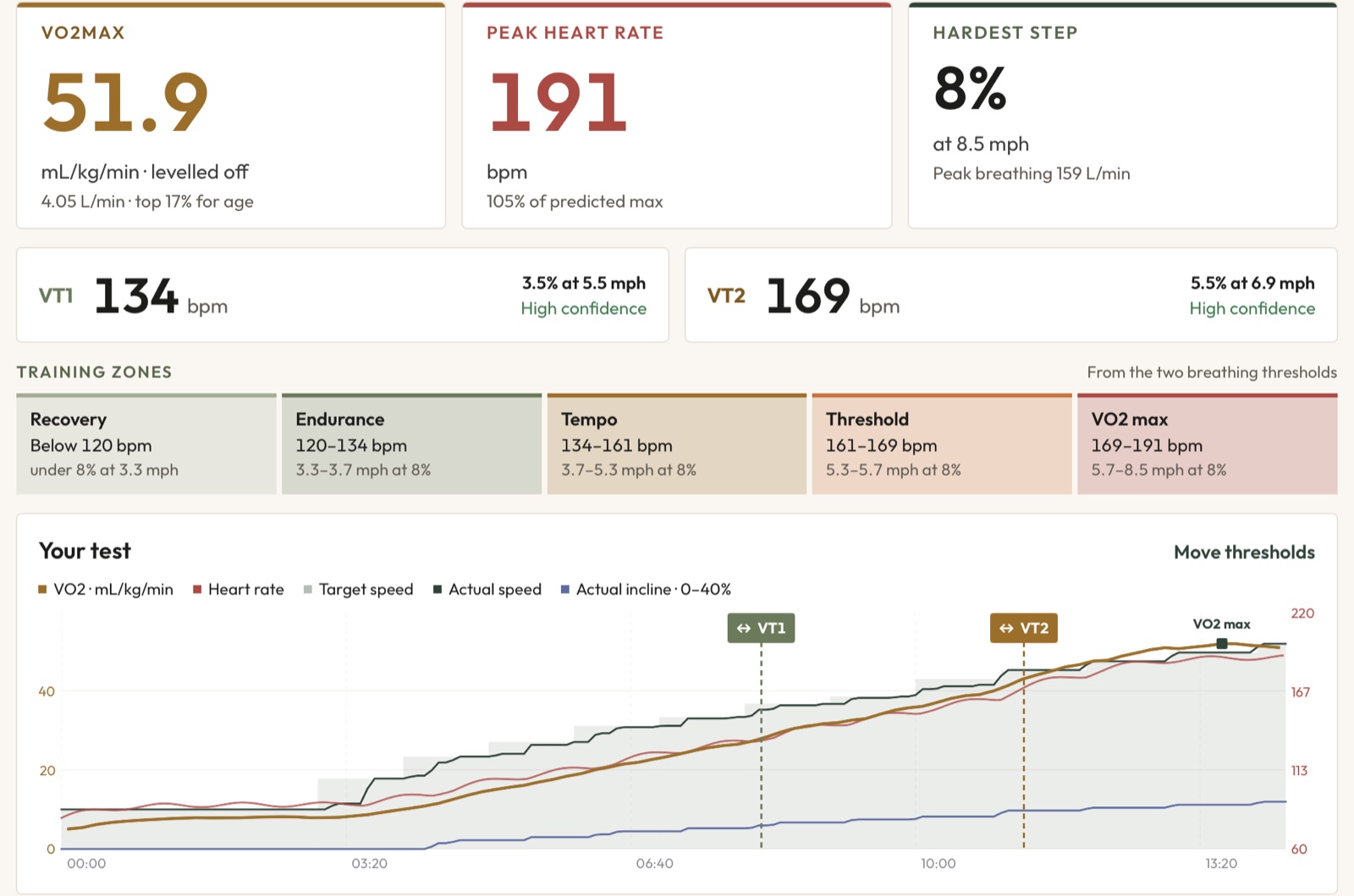Screen dimensions: 1354x896
Task: Click the TRAINING ZONES heading
Action: click(94, 372)
